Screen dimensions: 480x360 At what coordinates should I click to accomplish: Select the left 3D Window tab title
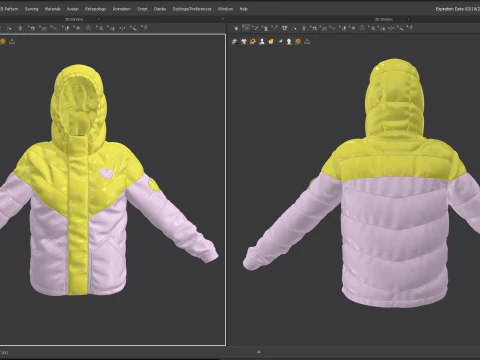pyautogui.click(x=74, y=19)
